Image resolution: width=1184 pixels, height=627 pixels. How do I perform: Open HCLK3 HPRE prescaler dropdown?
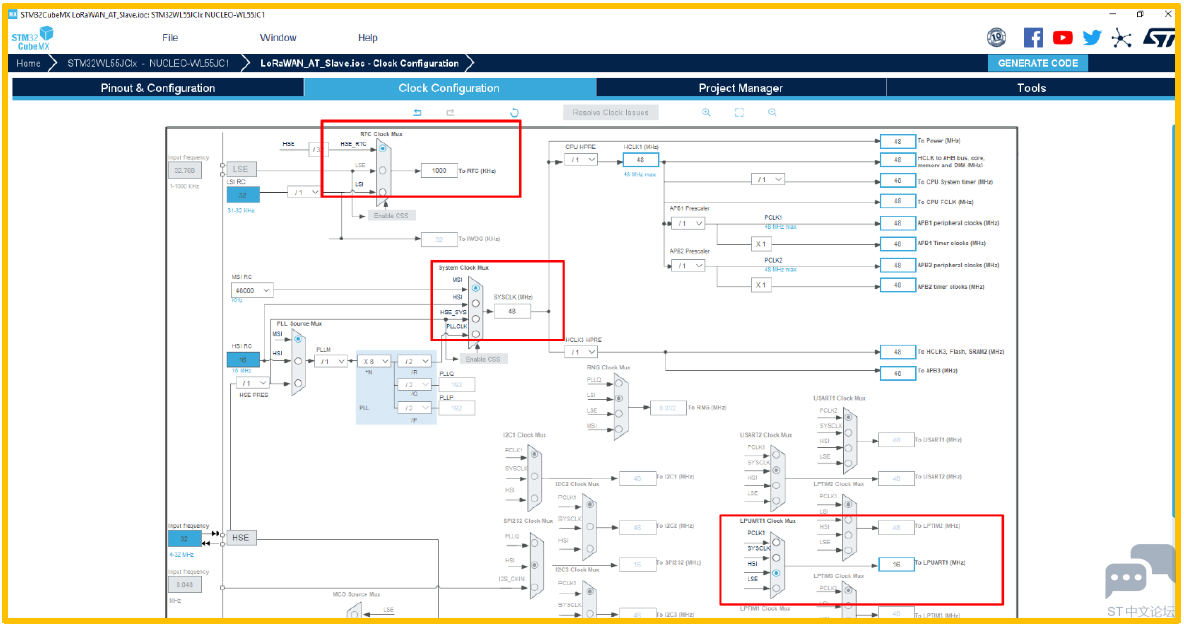click(581, 352)
